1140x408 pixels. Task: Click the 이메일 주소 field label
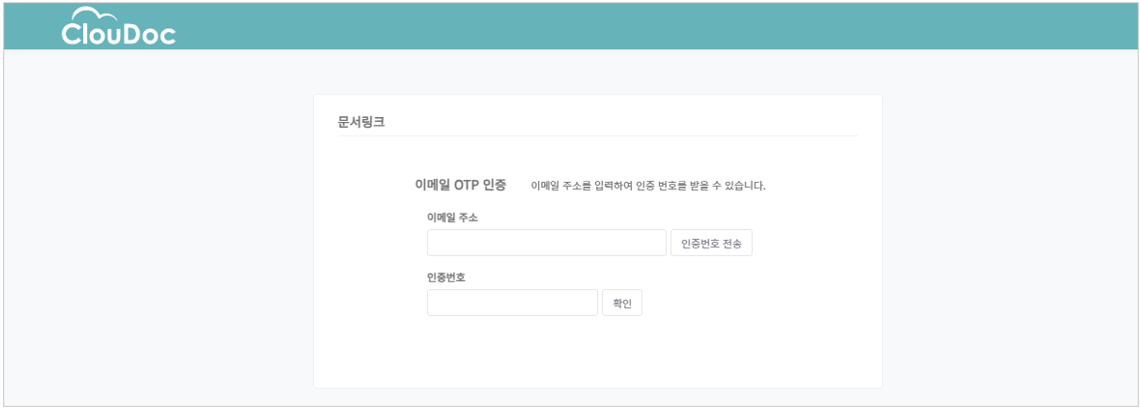pyautogui.click(x=452, y=217)
